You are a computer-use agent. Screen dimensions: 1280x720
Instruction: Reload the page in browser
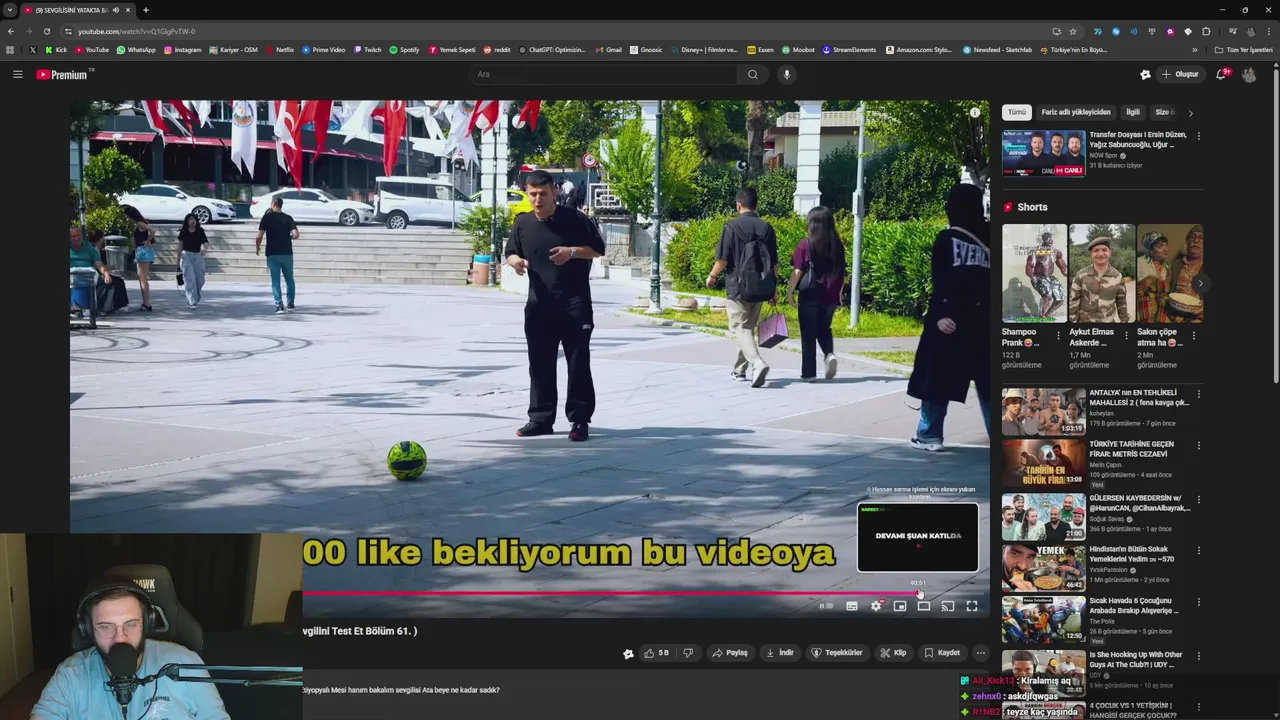coord(46,31)
